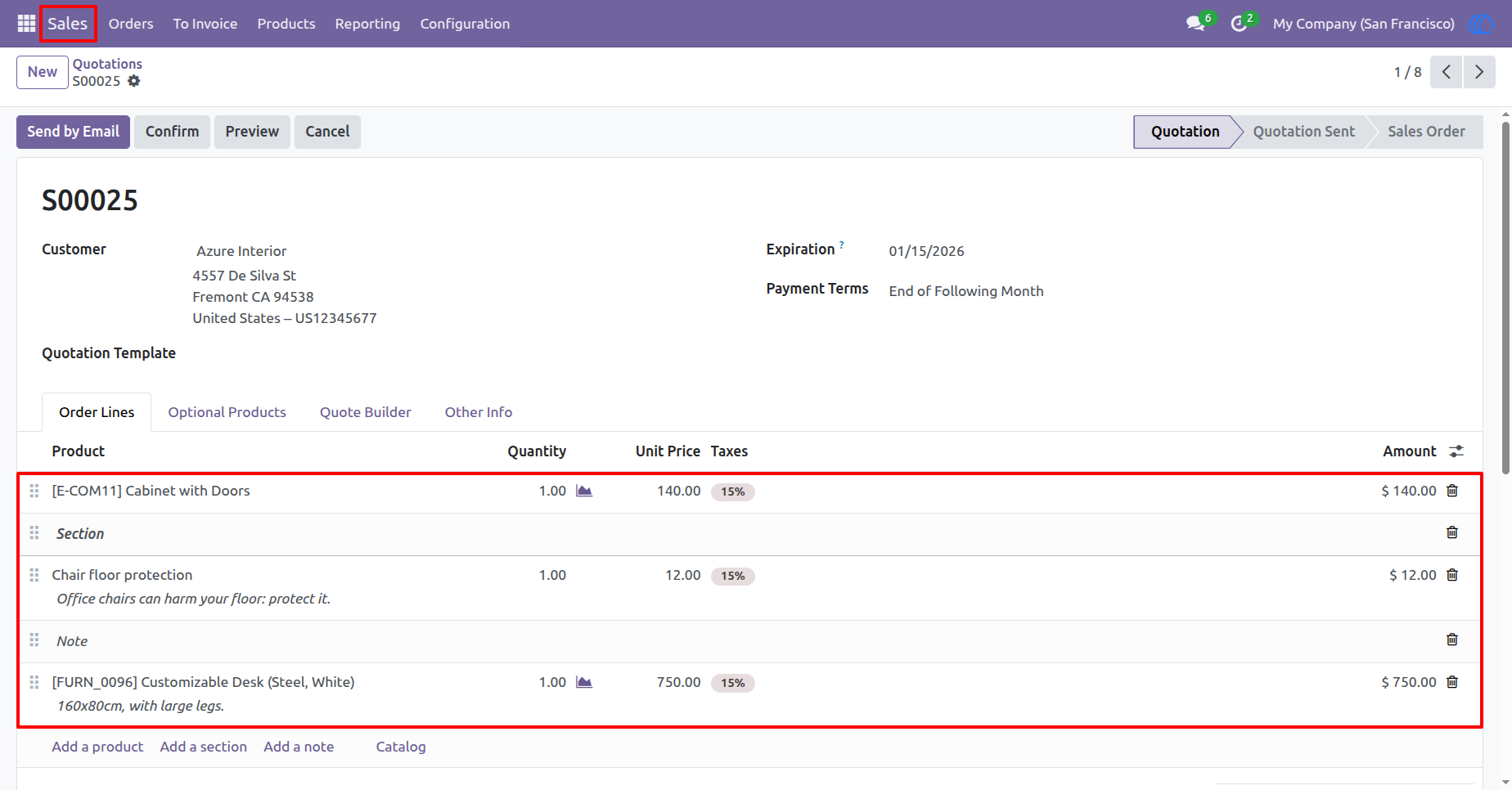Open the Configuration menu

[465, 24]
